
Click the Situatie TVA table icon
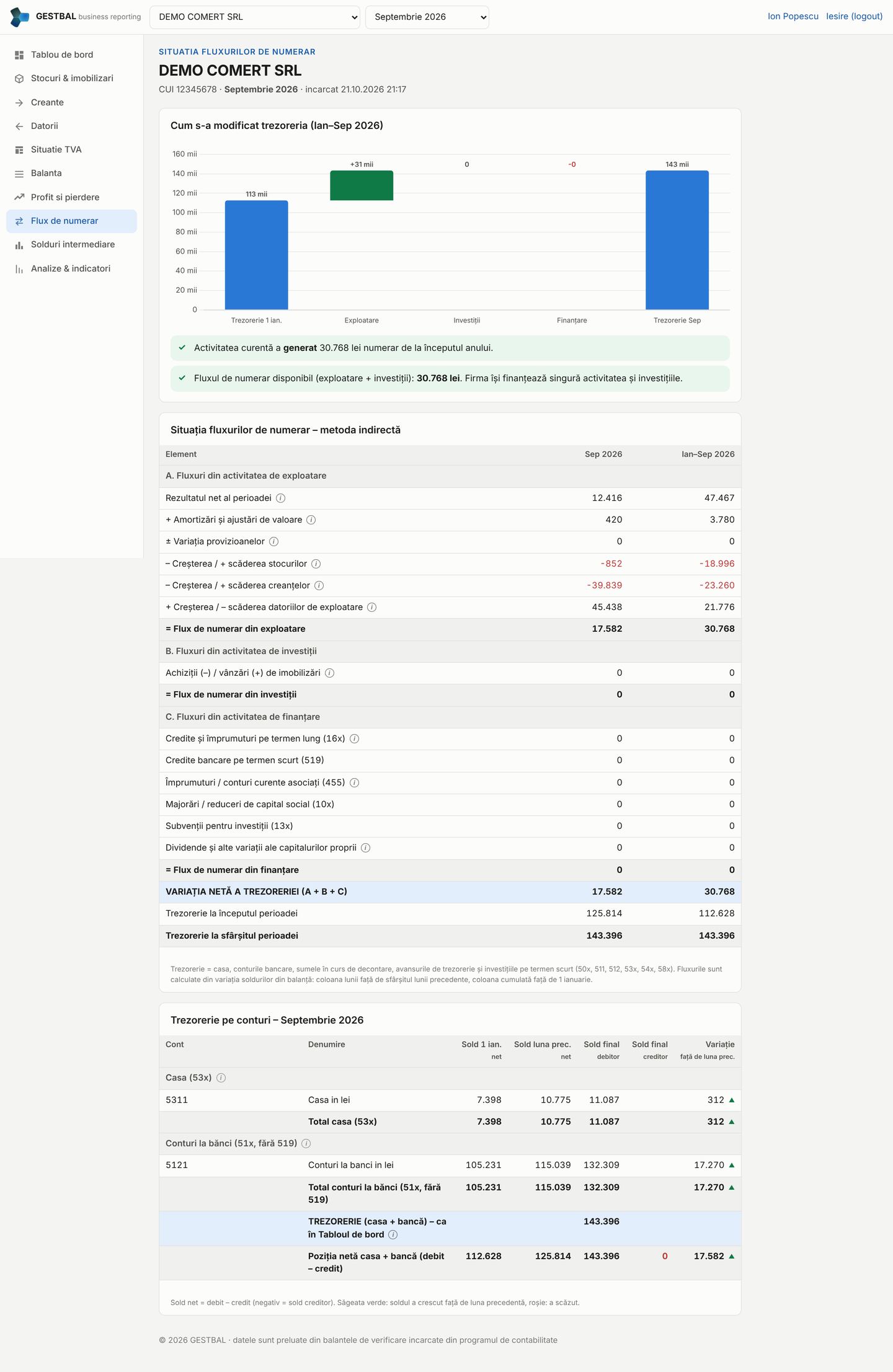[19, 150]
